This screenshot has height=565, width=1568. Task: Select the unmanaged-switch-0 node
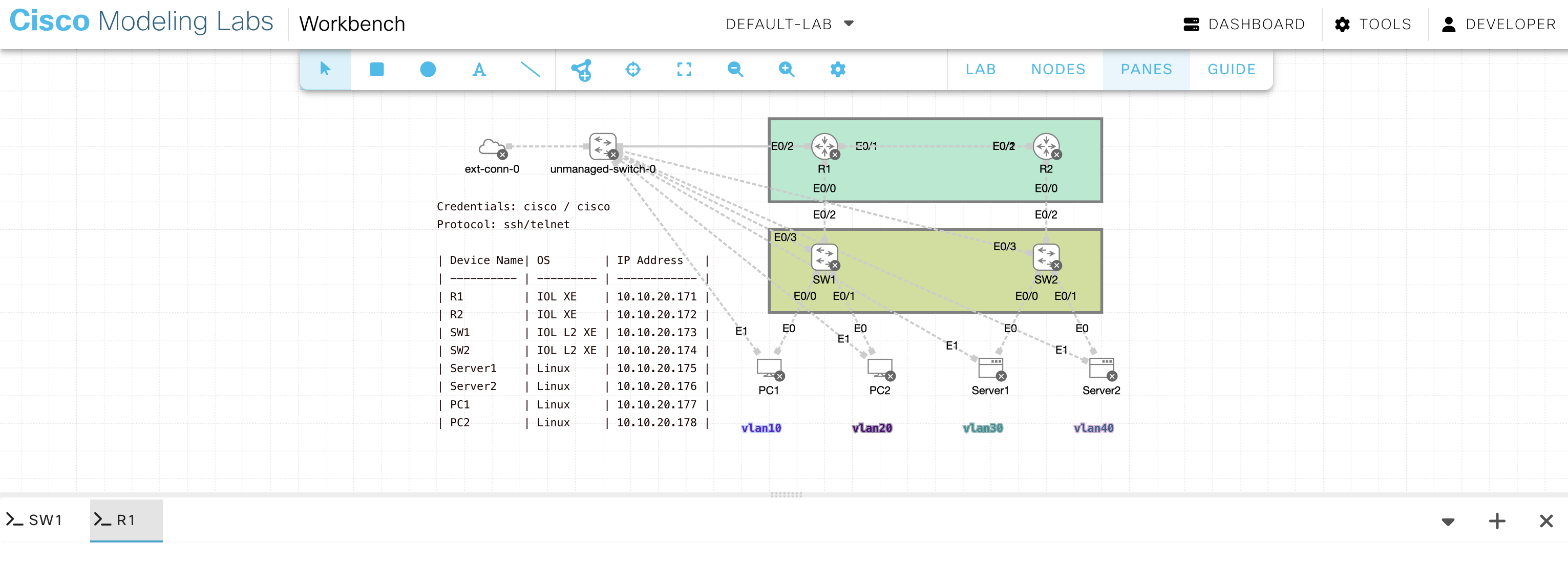click(603, 146)
